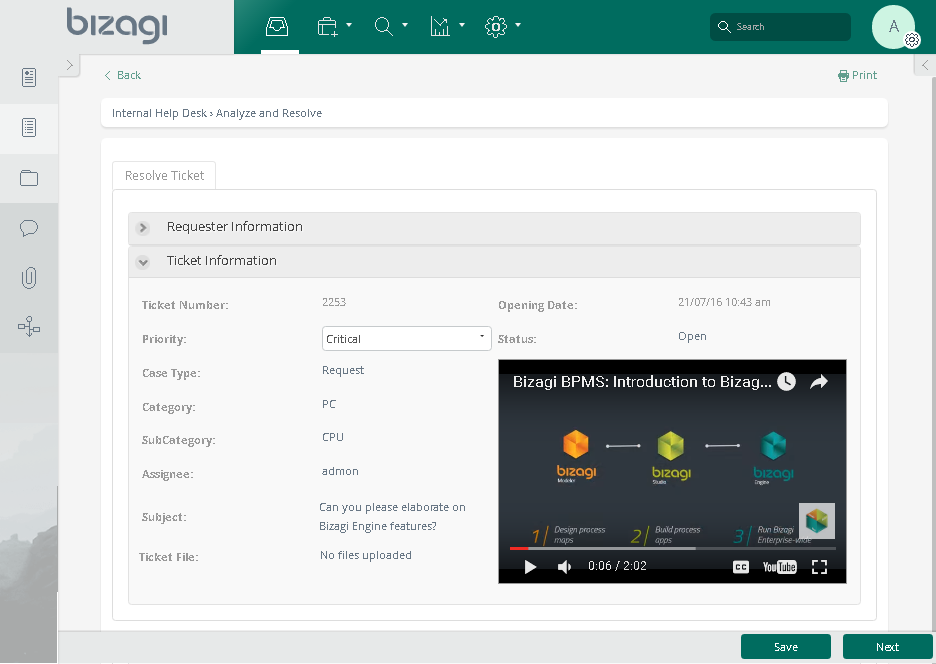
Task: Open the attachments paperclip sidebar icon
Action: (29, 278)
